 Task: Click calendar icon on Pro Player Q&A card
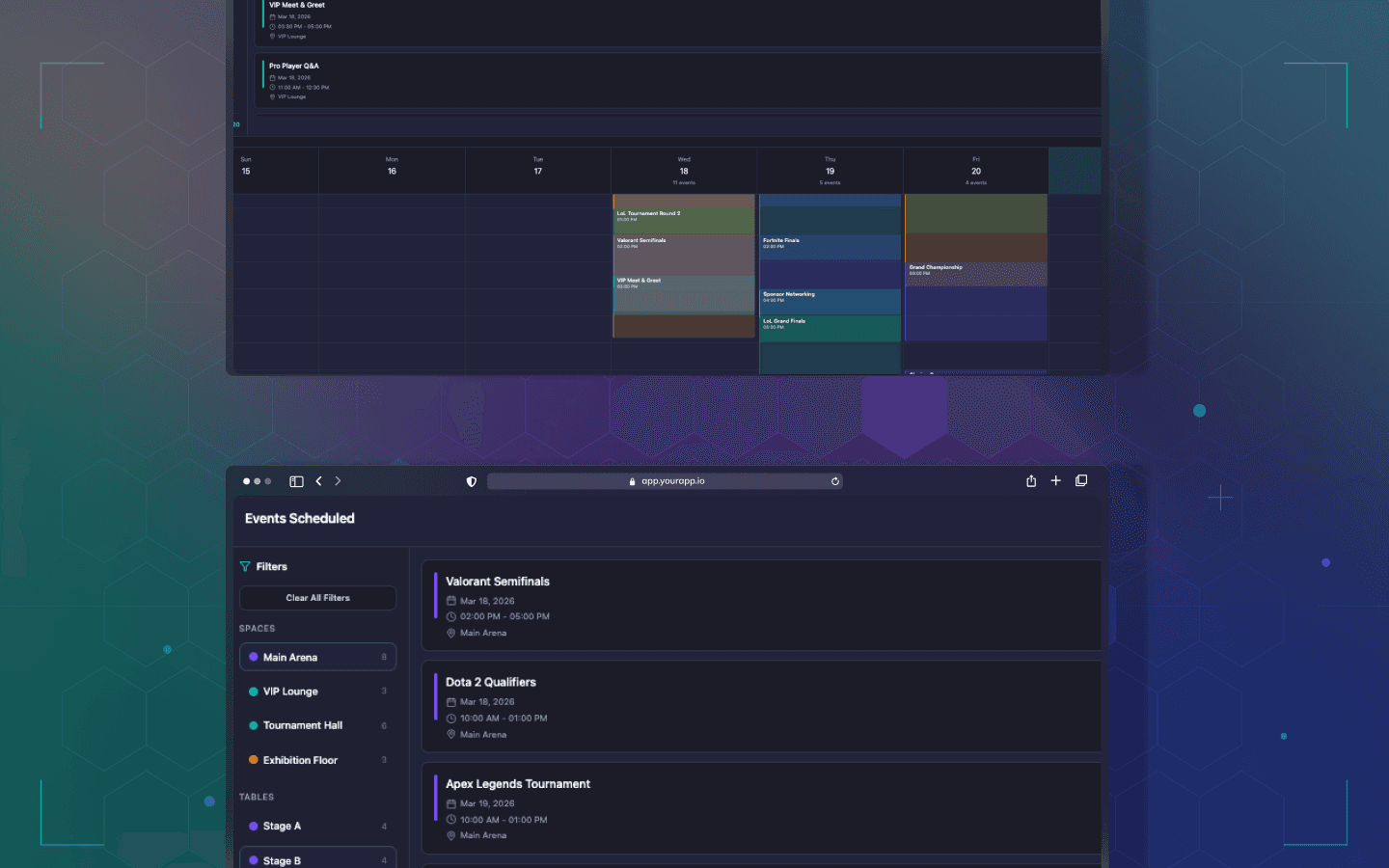273,77
